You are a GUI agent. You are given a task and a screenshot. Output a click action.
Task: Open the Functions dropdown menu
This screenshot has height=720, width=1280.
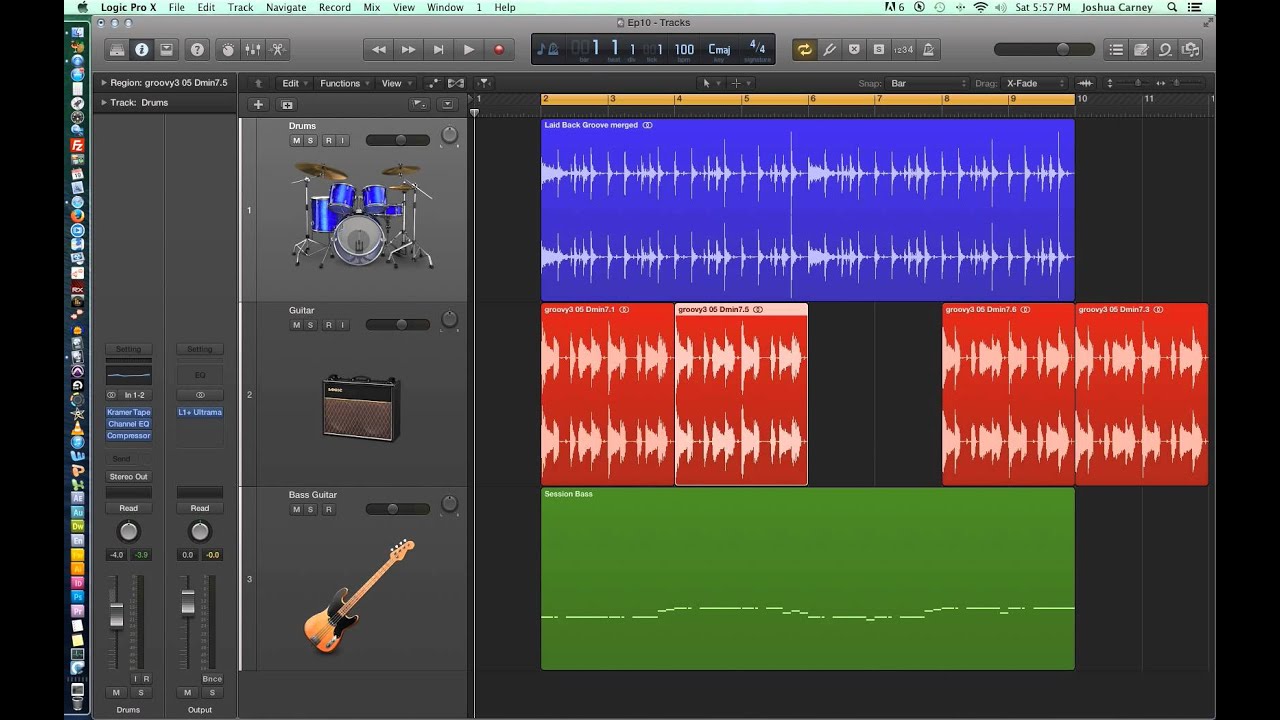344,83
